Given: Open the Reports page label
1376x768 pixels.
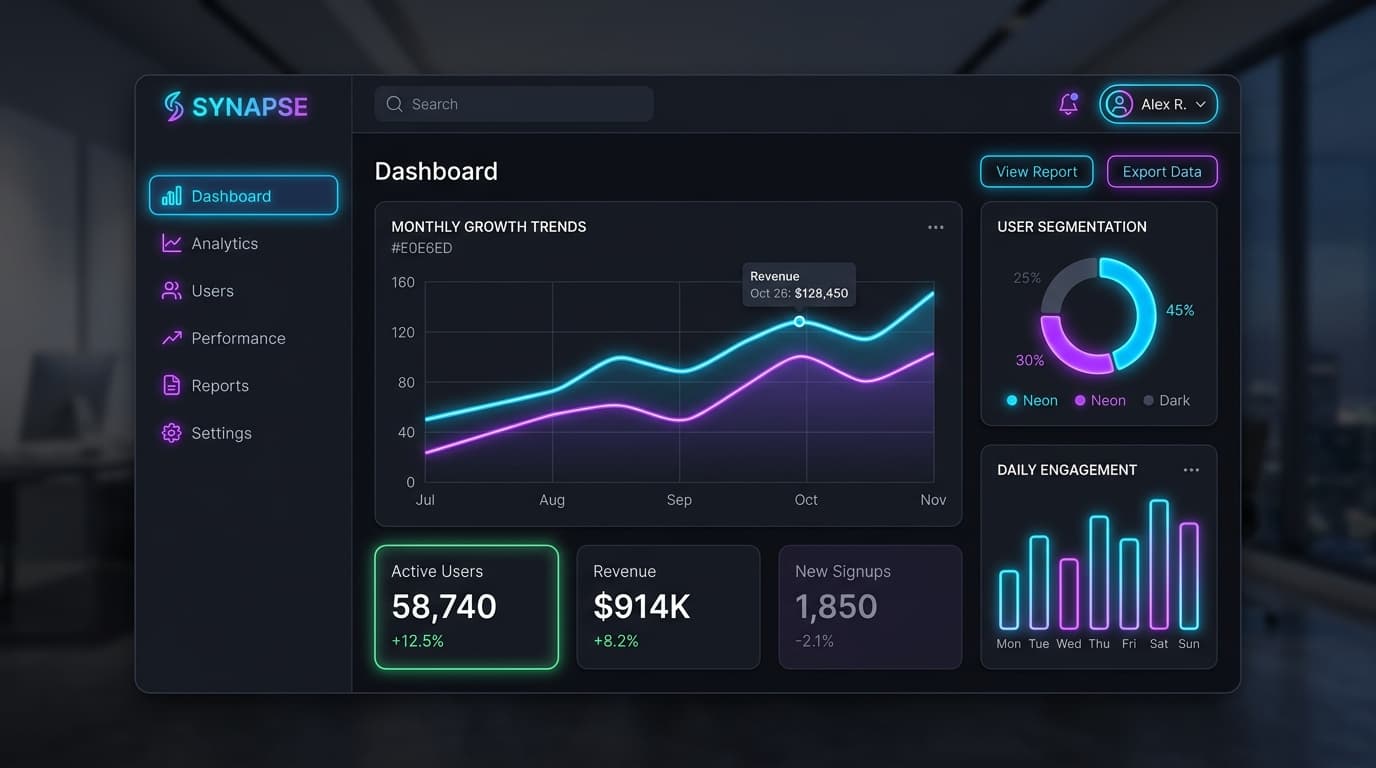Looking at the screenshot, I should (220, 386).
